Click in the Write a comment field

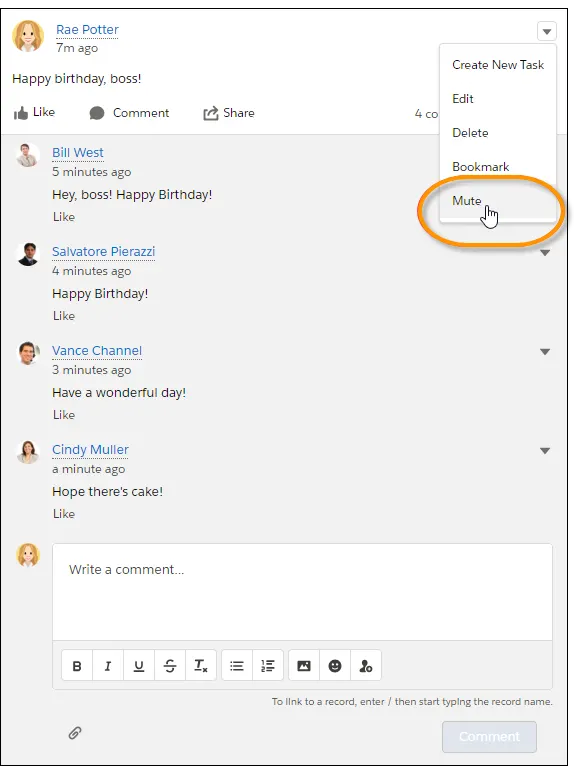tap(302, 591)
